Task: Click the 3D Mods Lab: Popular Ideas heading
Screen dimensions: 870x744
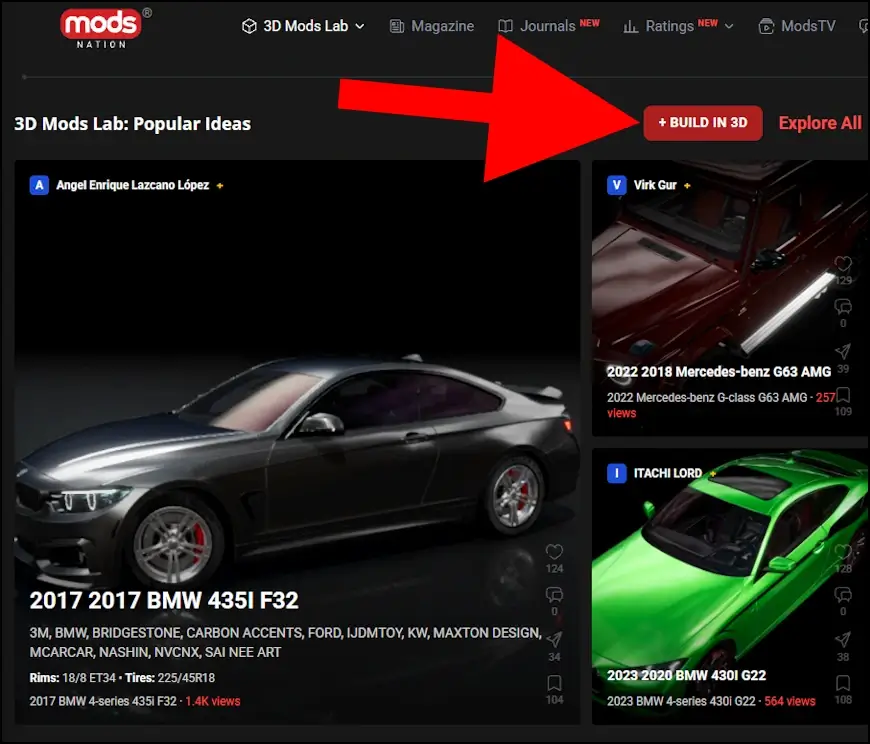Action: point(133,124)
